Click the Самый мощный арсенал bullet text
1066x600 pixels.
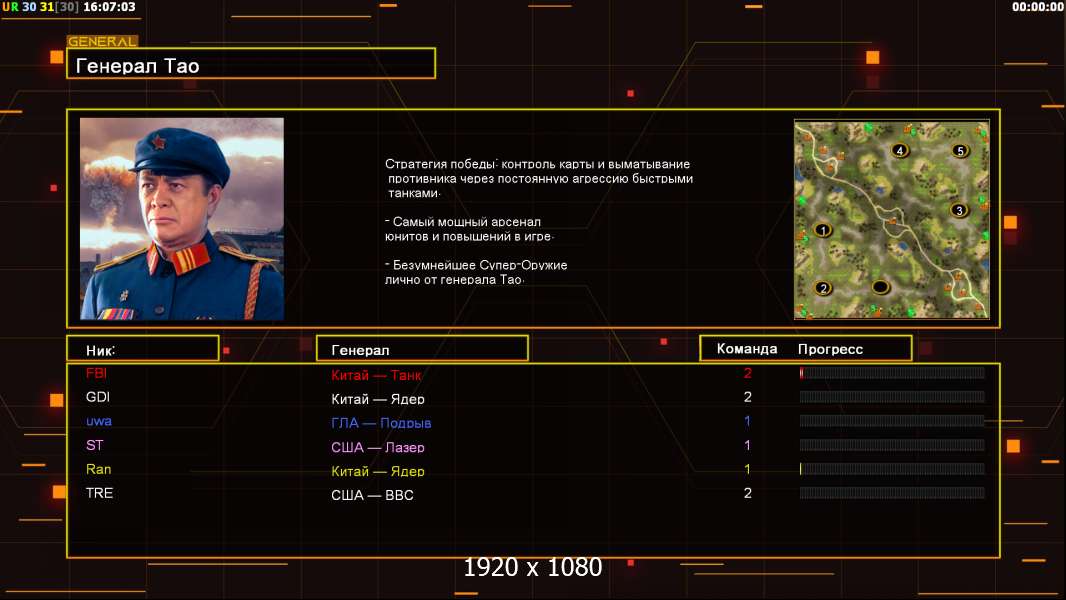click(x=469, y=229)
